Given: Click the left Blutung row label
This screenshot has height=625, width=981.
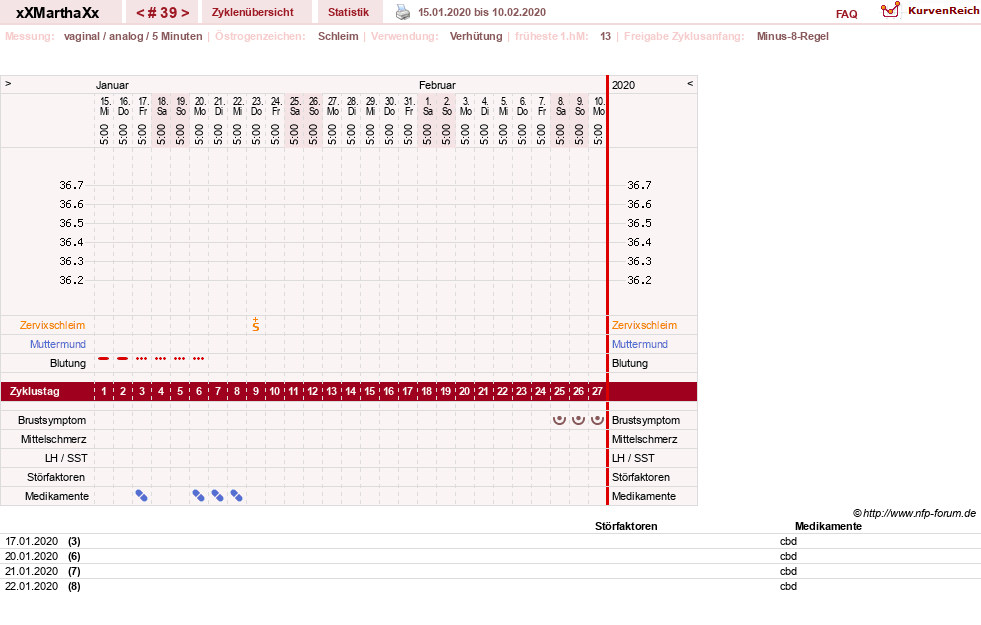Looking at the screenshot, I should point(68,363).
